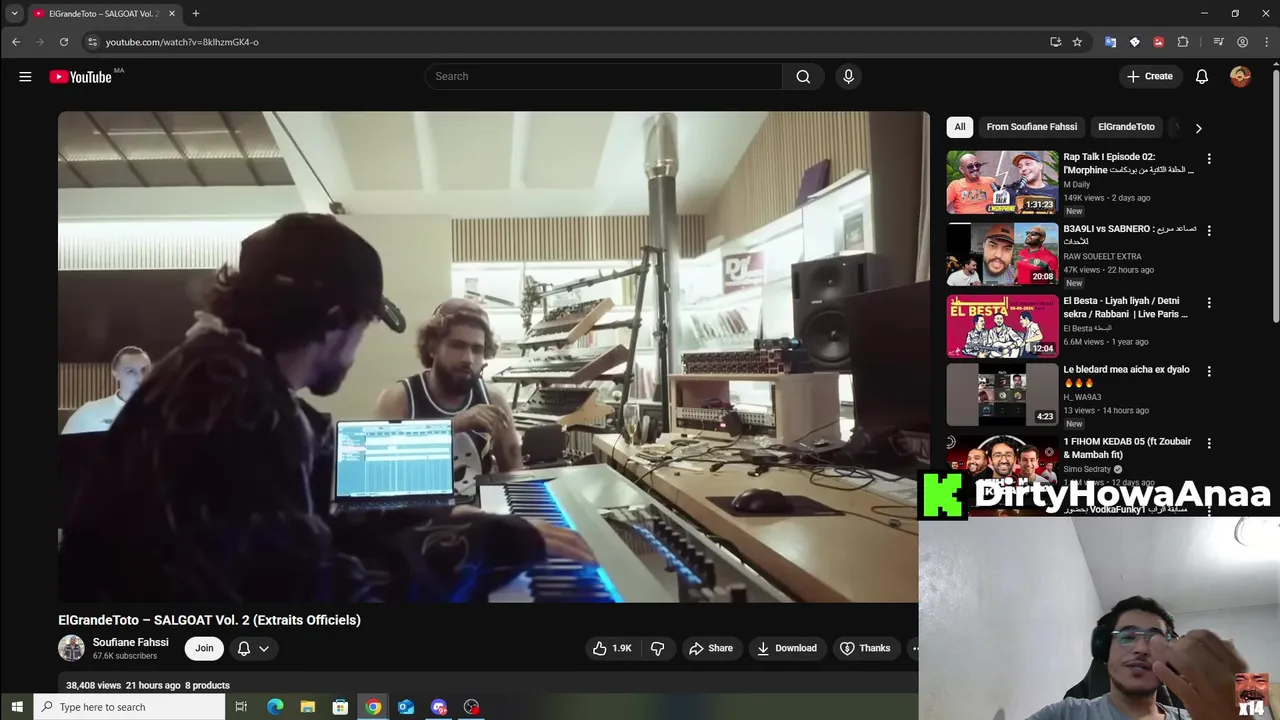This screenshot has height=720, width=1280.
Task: Install or cast icon in address bar
Action: [1055, 42]
